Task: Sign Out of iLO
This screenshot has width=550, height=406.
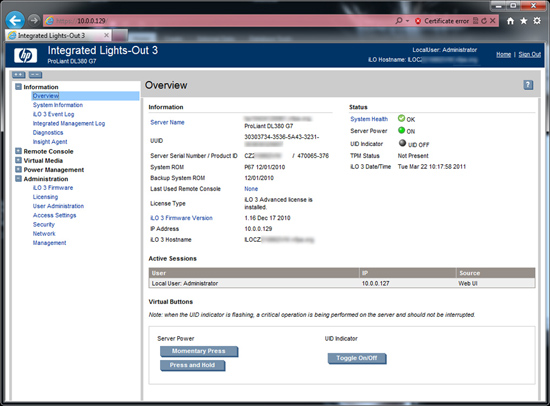Action: tap(529, 54)
